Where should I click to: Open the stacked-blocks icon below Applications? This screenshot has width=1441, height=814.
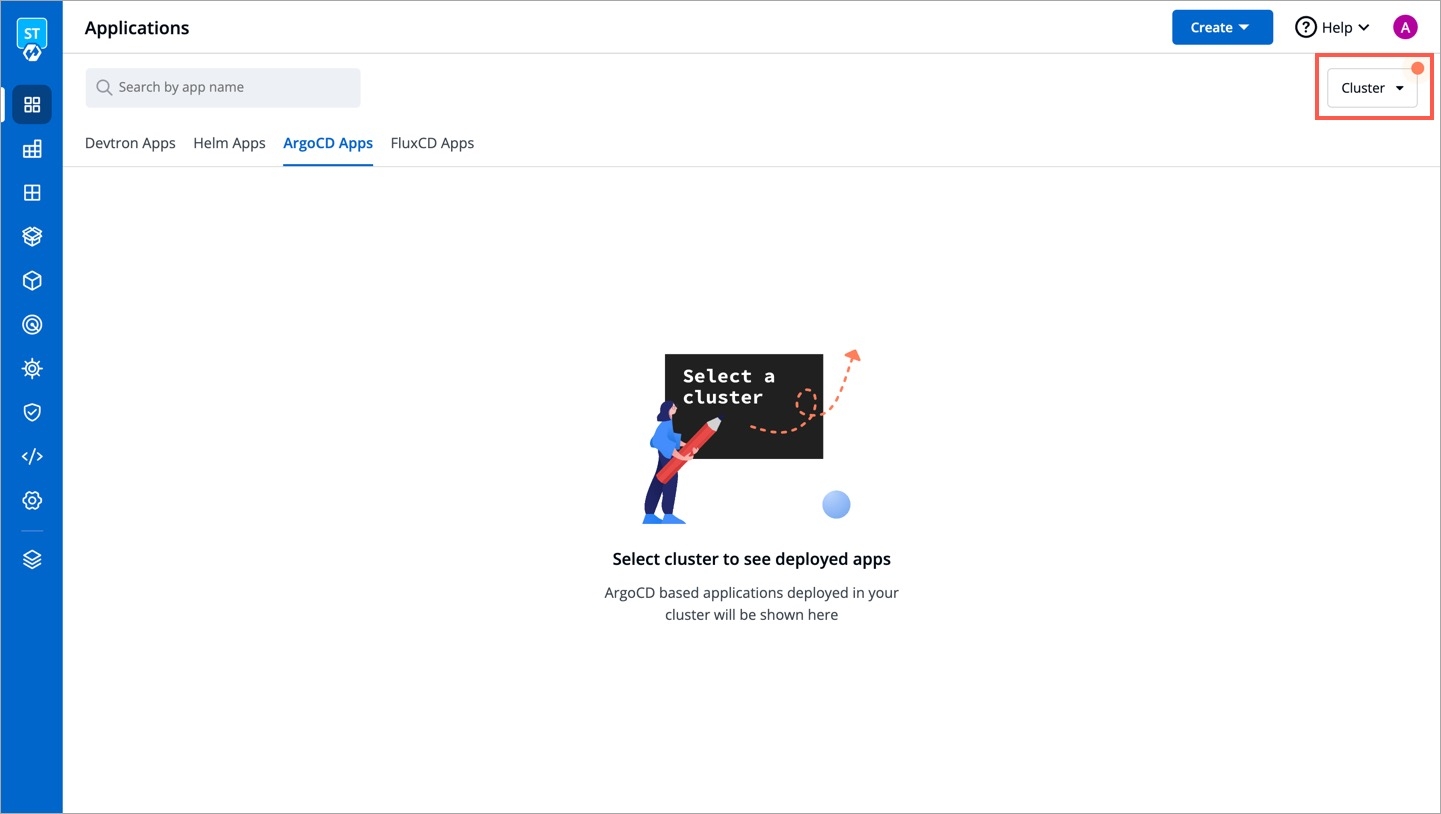pyautogui.click(x=32, y=149)
